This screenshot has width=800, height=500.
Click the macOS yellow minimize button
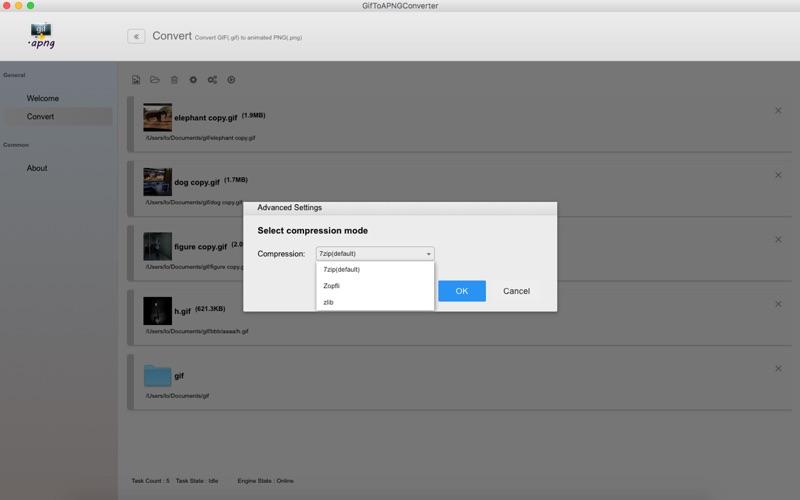(x=18, y=6)
